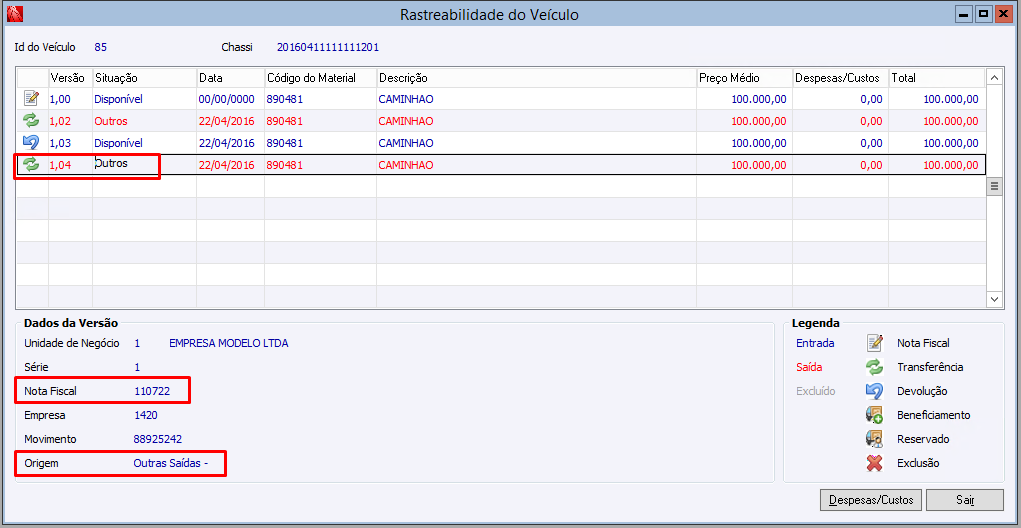
Task: Click CAMINHAO description in version 1,04 row
Action: [x=406, y=165]
